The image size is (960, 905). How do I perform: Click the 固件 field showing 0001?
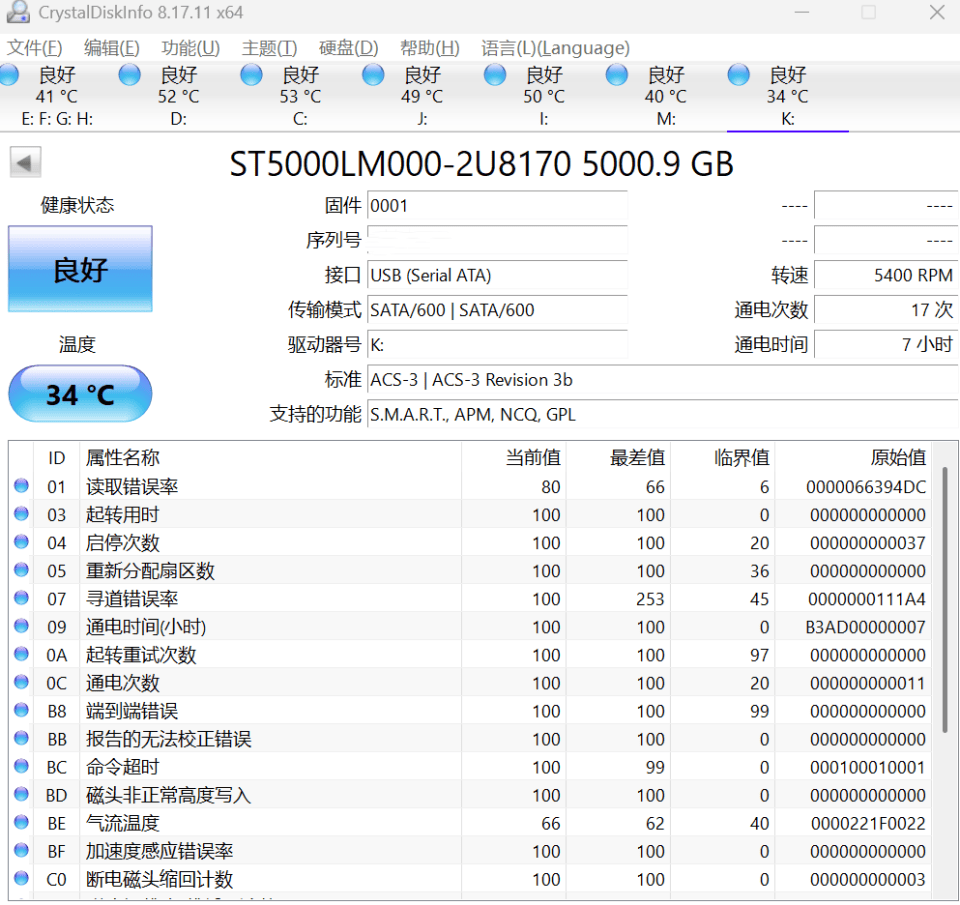[497, 206]
